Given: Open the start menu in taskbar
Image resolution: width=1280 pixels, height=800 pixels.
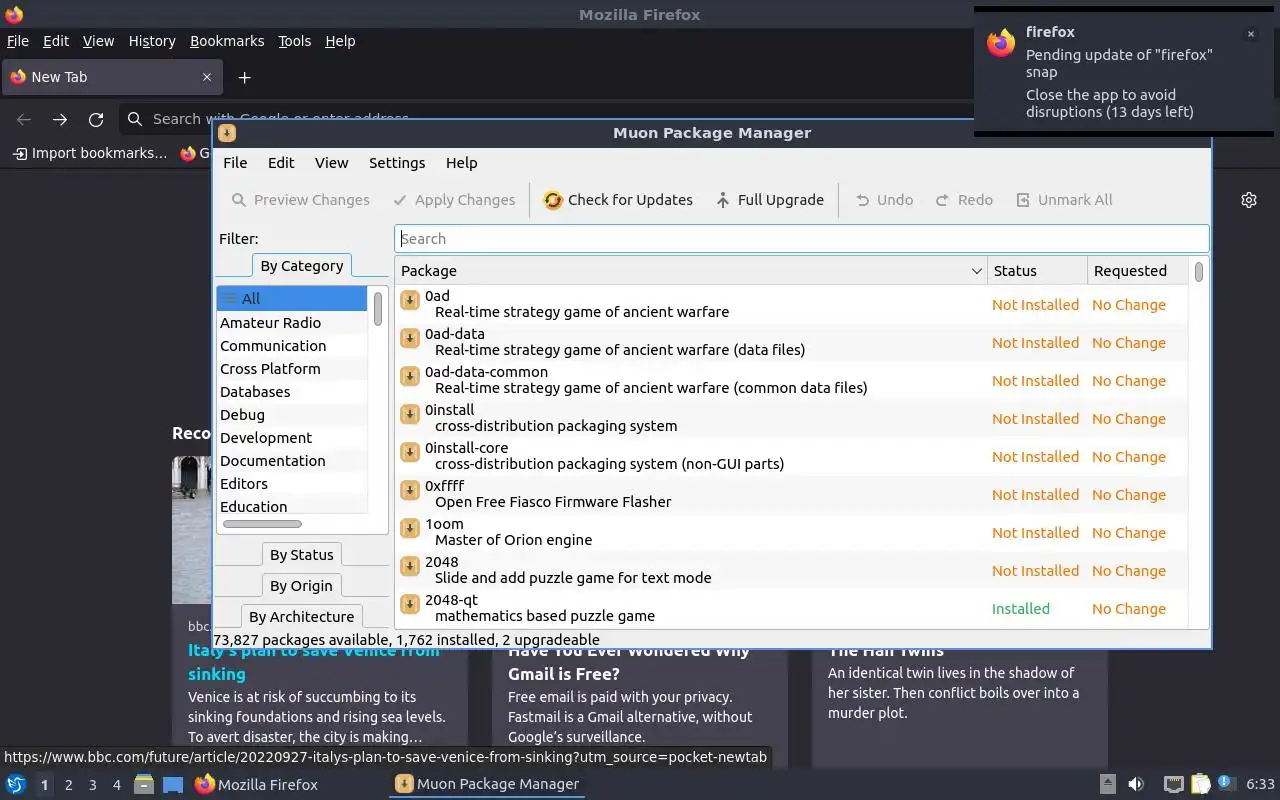Looking at the screenshot, I should [15, 784].
